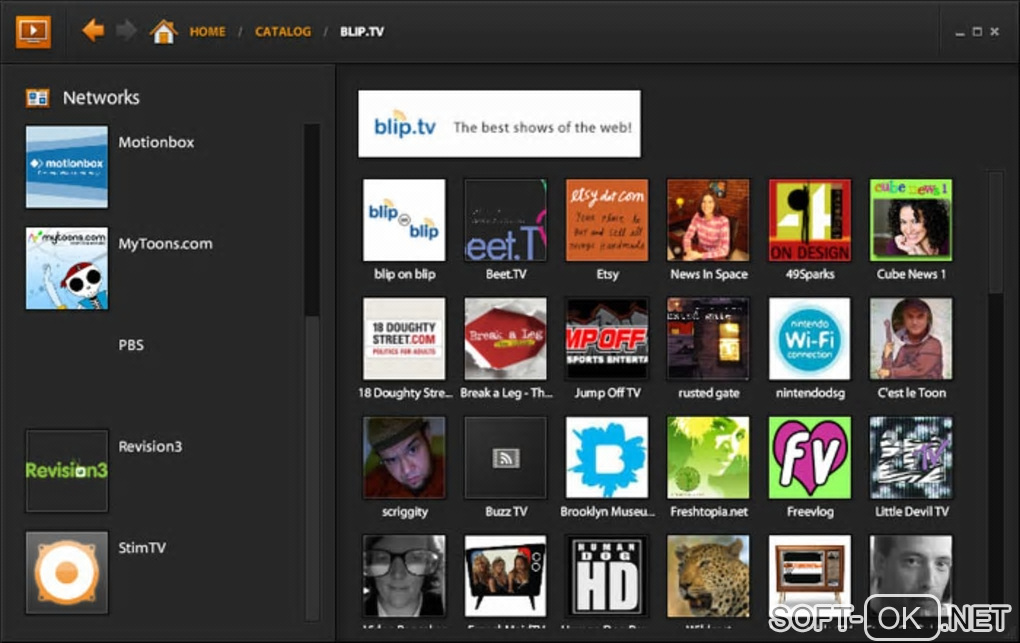Click the grey forward arrow
This screenshot has width=1020, height=643.
point(126,30)
